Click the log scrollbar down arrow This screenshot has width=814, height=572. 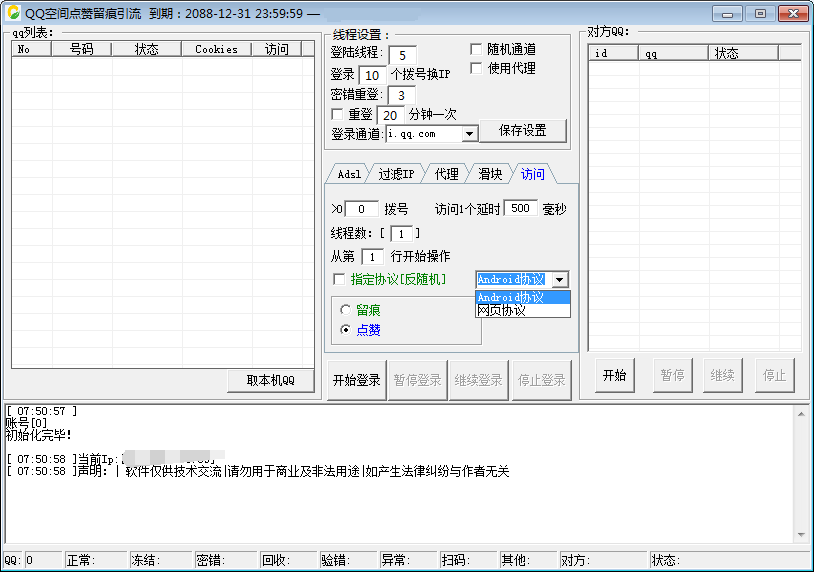tap(801, 535)
